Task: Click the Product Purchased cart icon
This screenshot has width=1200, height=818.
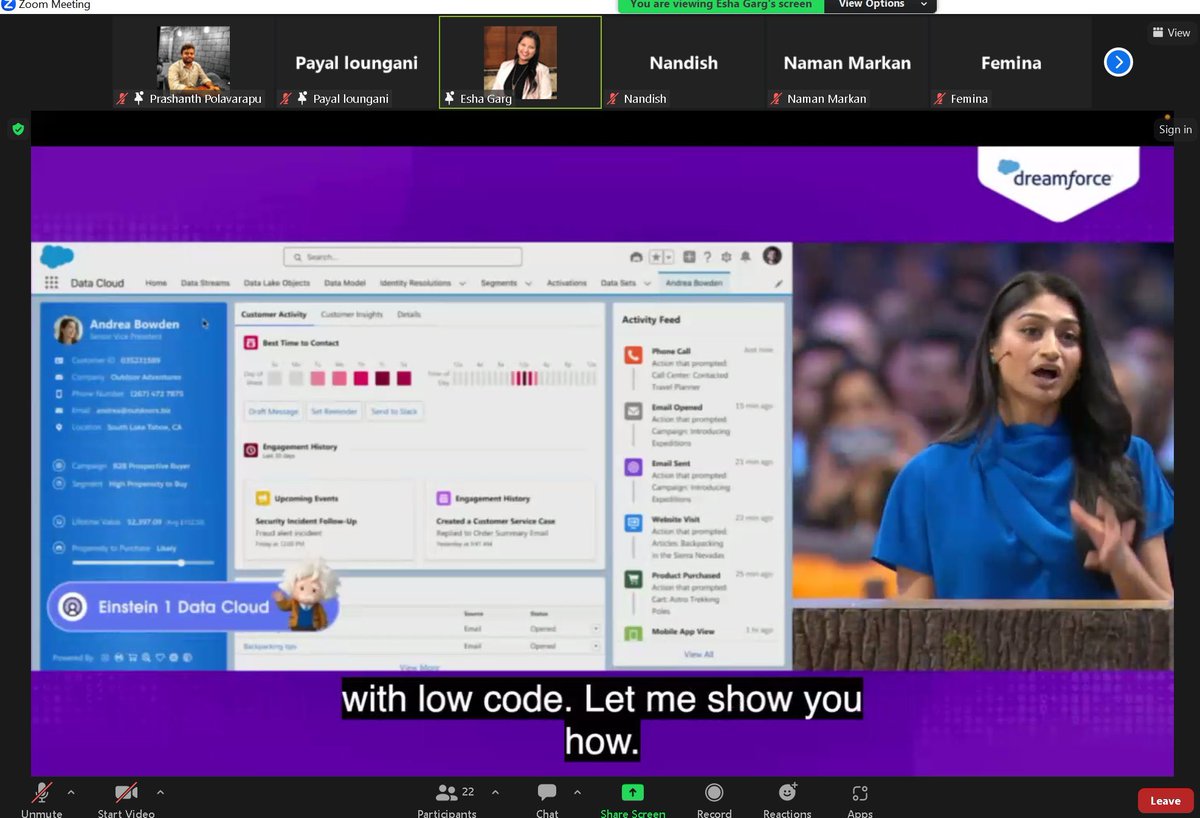Action: pyautogui.click(x=633, y=579)
